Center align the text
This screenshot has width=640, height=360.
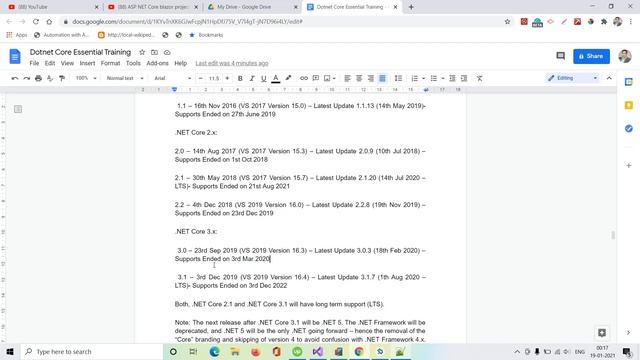[359, 78]
